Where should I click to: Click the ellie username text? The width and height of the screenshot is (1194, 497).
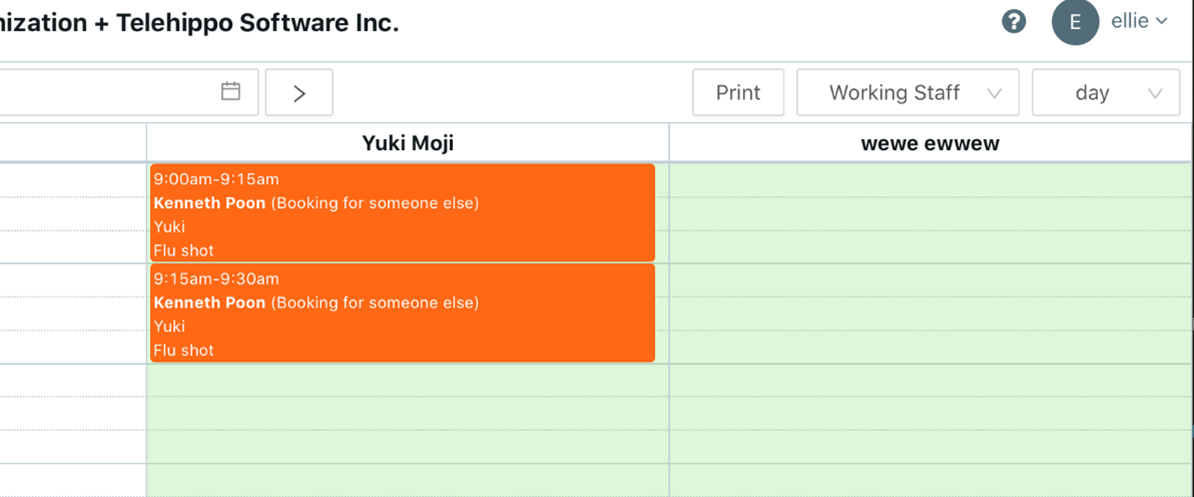click(x=1130, y=21)
